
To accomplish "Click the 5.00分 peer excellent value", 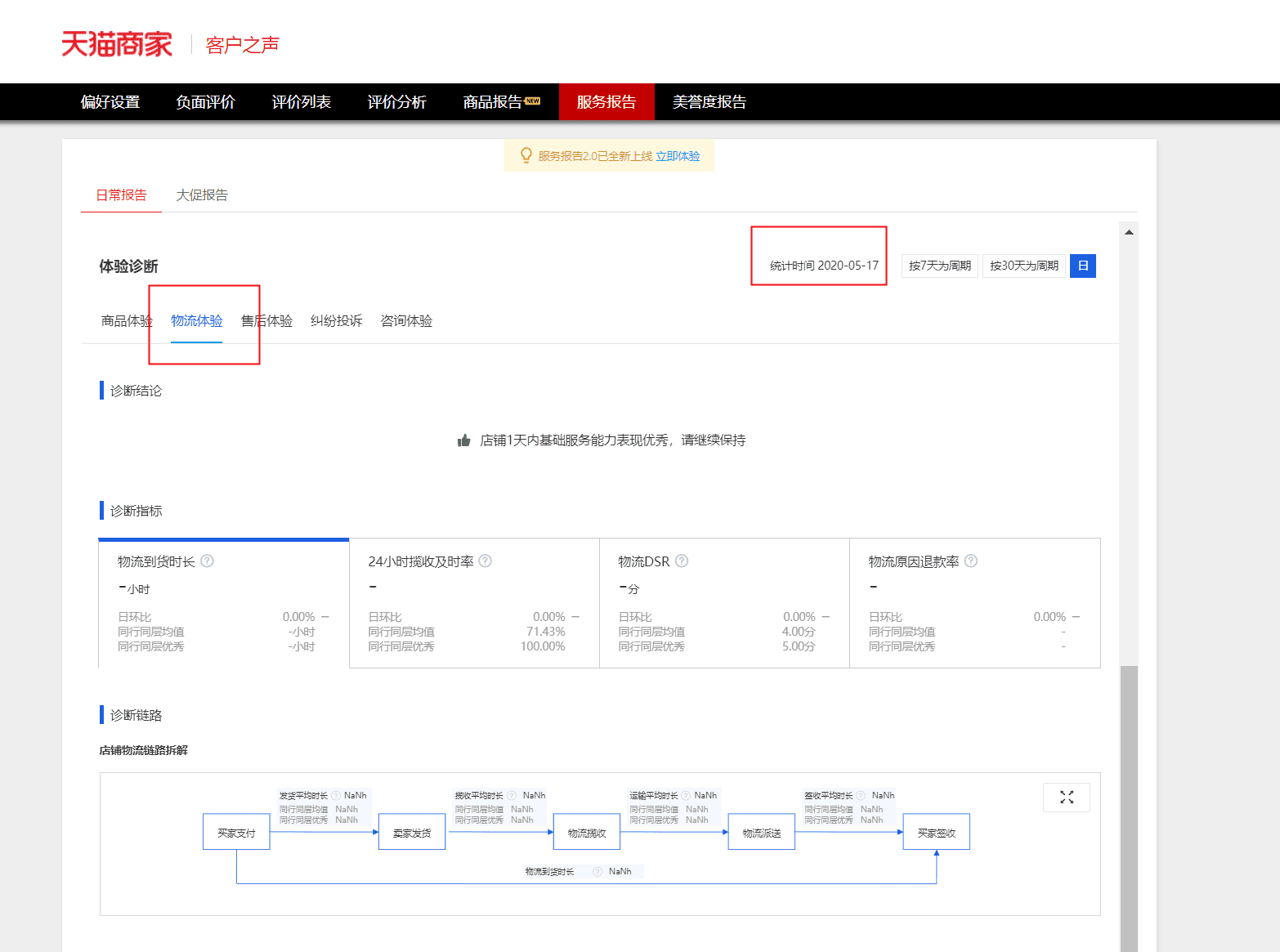I will point(799,646).
